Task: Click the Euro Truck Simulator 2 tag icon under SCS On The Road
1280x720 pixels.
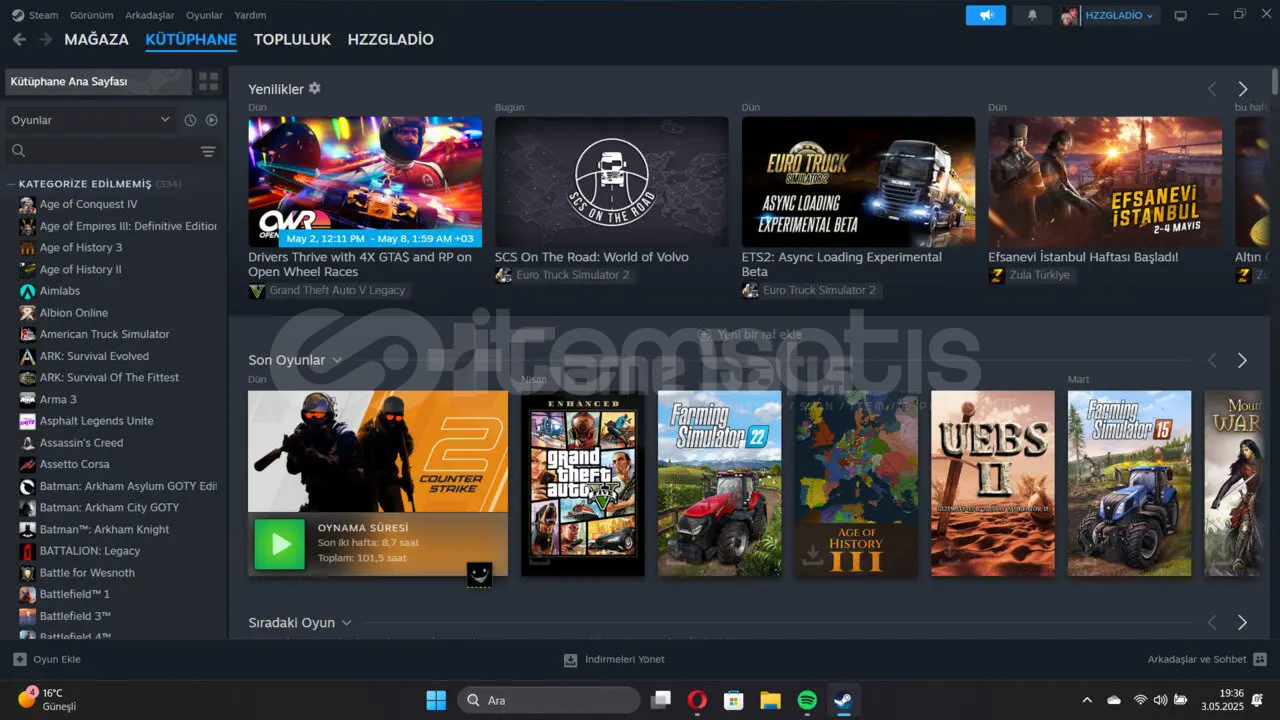Action: click(x=503, y=275)
